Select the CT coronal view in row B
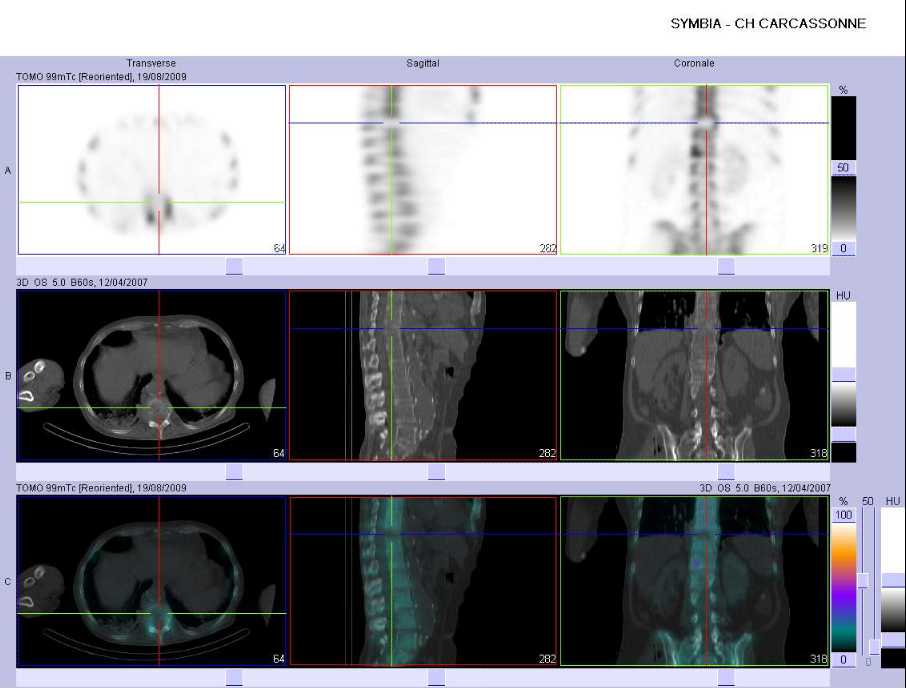 click(x=695, y=375)
